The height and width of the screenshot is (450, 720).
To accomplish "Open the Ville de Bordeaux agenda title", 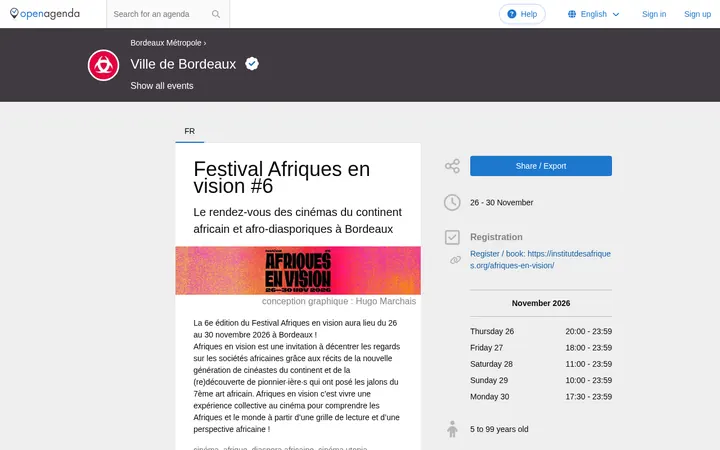I will pos(183,64).
